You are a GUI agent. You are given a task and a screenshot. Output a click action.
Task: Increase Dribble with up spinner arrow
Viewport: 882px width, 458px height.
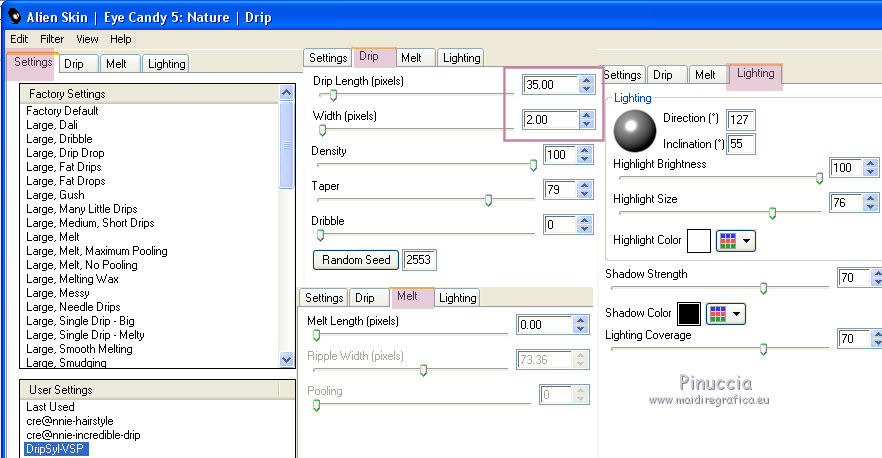pos(585,220)
